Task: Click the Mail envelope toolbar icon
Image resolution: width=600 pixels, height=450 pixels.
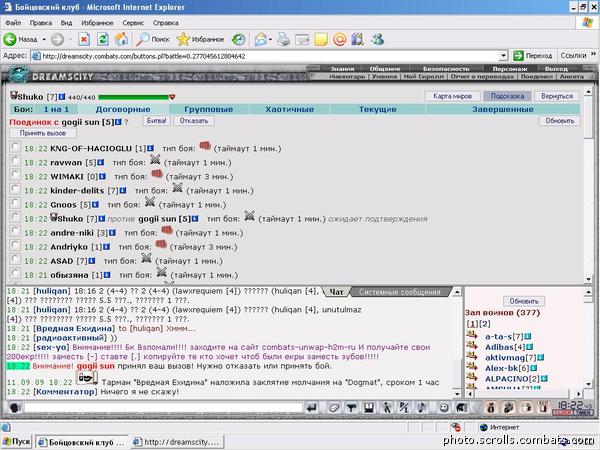Action: point(261,39)
